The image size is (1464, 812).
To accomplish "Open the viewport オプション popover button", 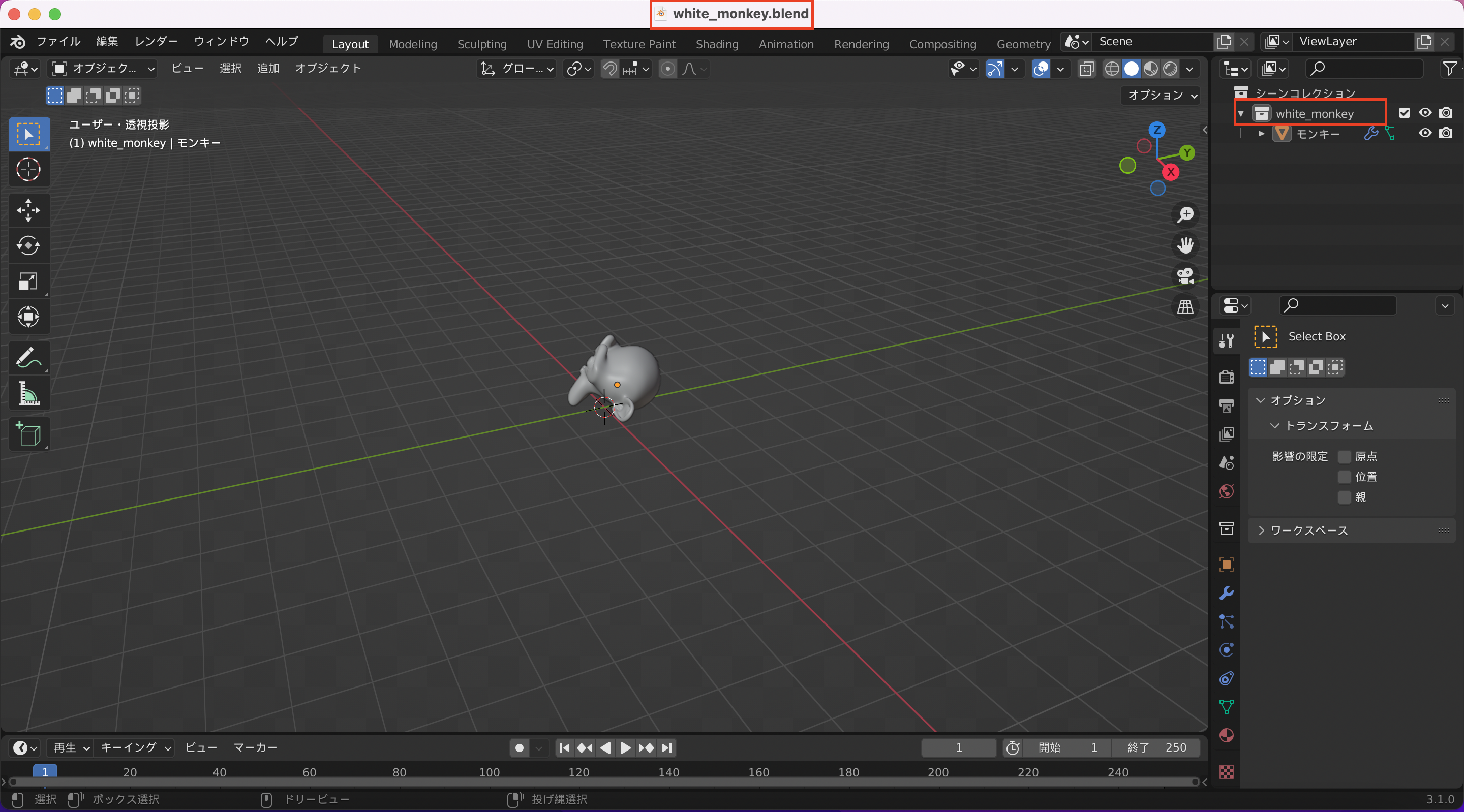I will click(1160, 96).
